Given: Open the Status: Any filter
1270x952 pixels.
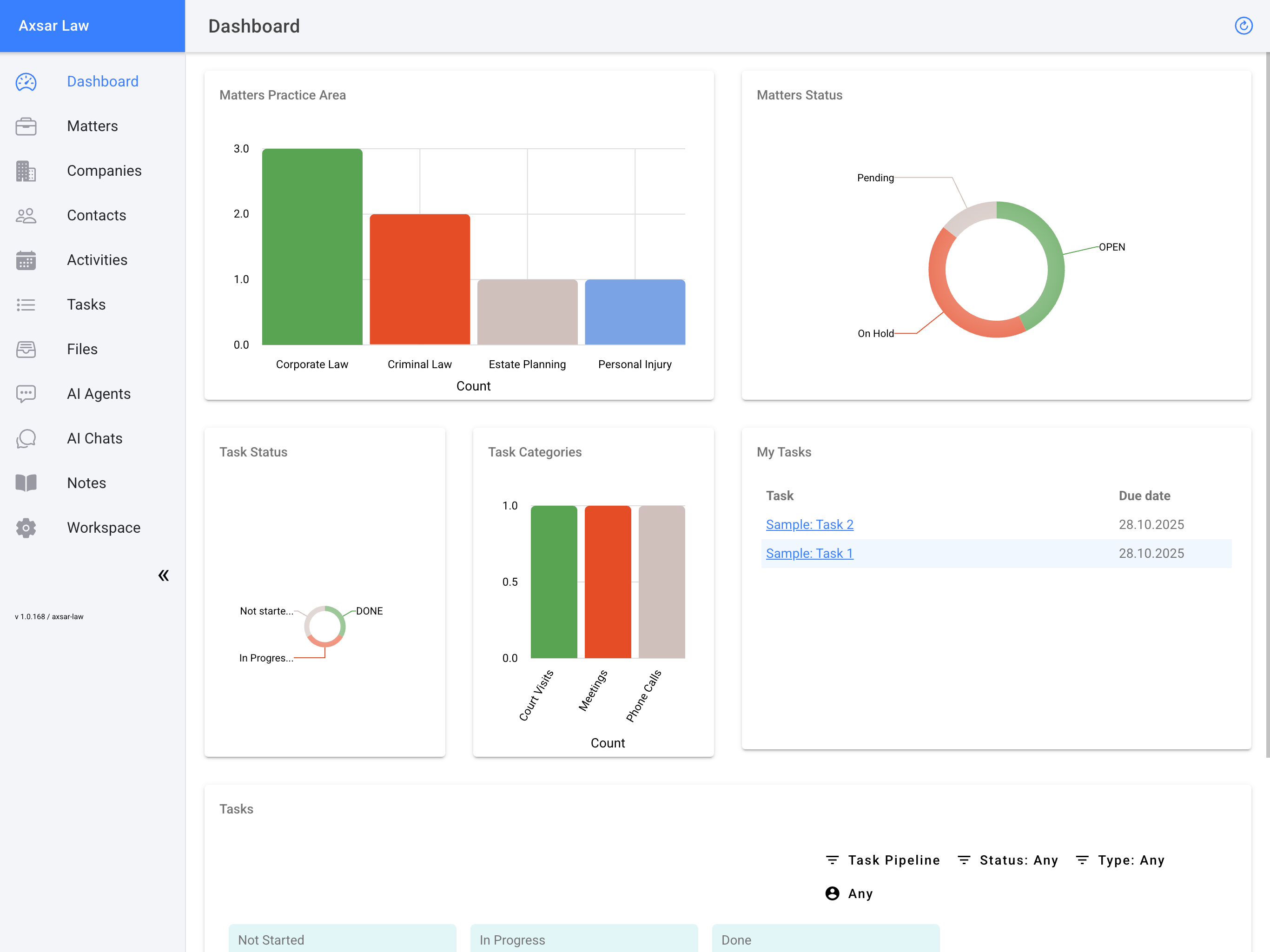Looking at the screenshot, I should pos(1008,860).
